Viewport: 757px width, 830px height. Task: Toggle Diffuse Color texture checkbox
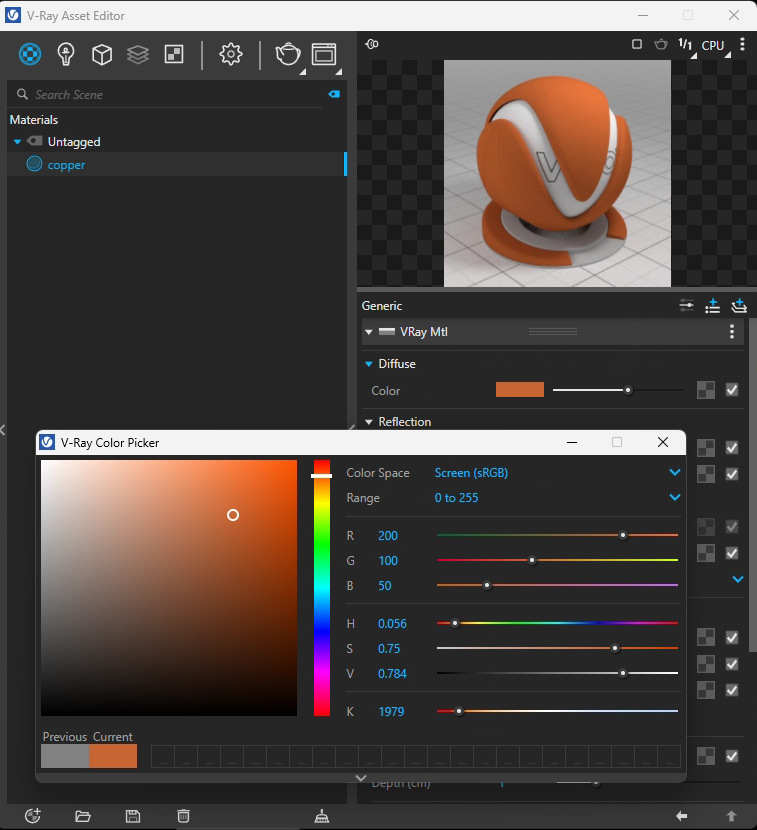pyautogui.click(x=732, y=390)
